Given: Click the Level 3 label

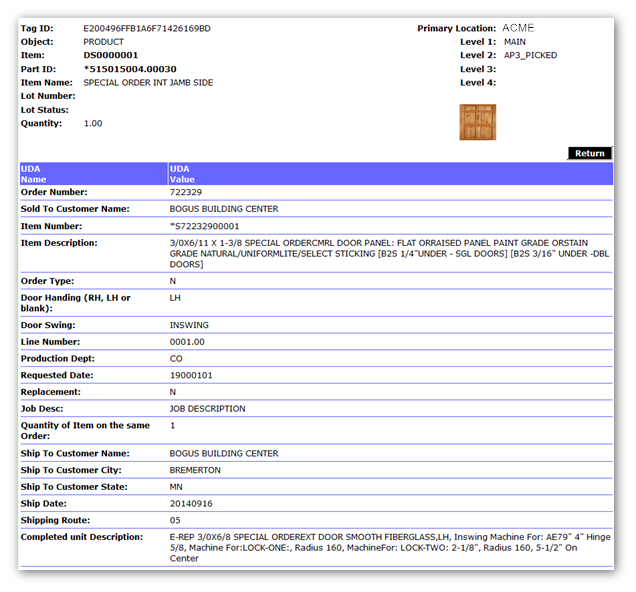Looking at the screenshot, I should click(478, 69).
